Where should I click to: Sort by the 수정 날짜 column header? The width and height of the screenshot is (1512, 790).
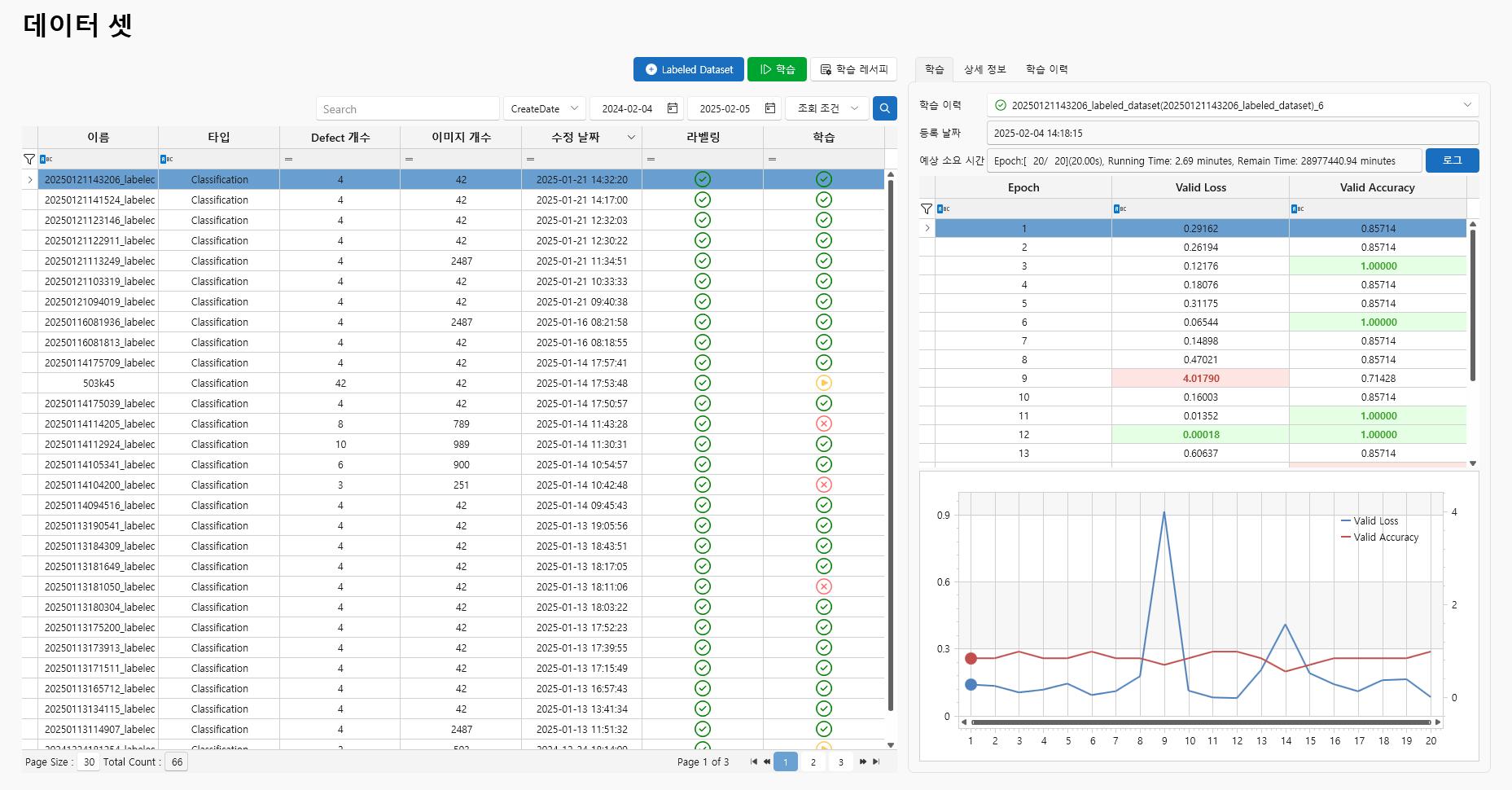tap(576, 137)
